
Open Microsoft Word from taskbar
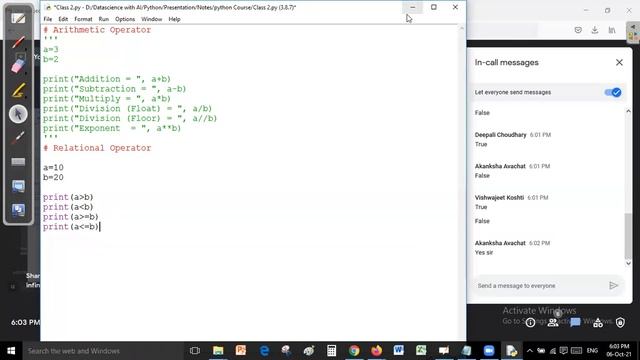(399, 351)
